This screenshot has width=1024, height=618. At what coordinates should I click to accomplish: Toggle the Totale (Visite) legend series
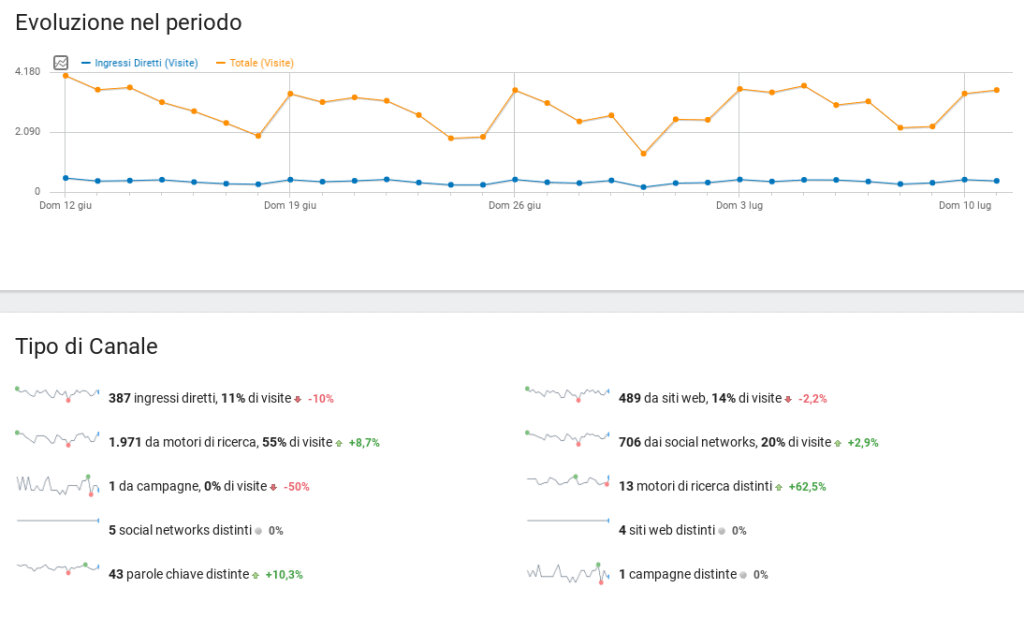pos(255,63)
